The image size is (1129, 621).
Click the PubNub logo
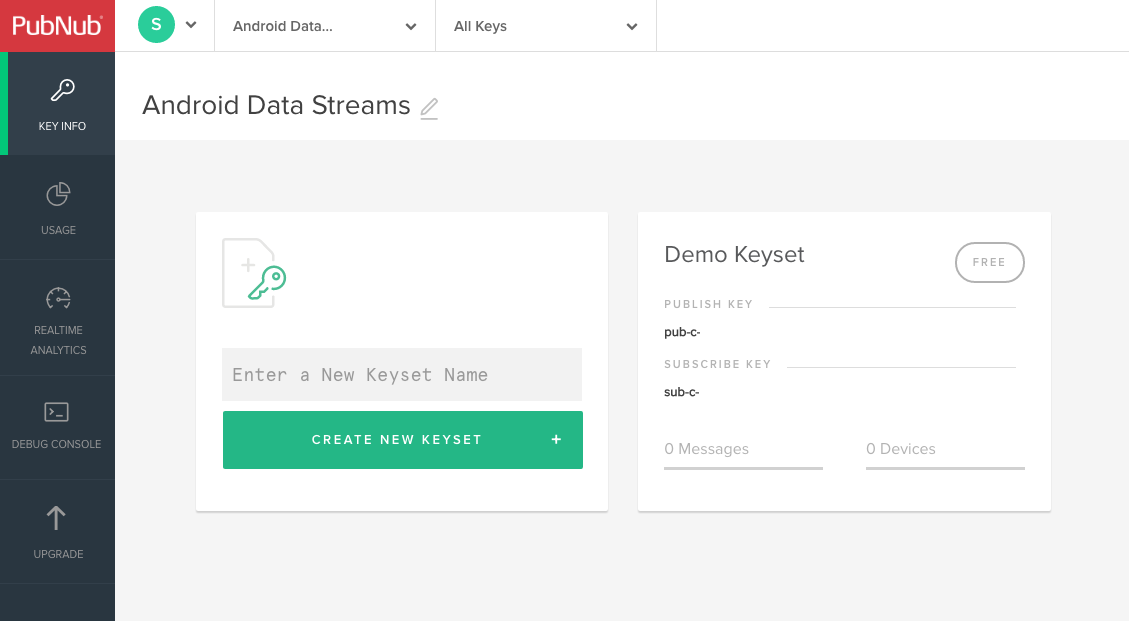(57, 26)
